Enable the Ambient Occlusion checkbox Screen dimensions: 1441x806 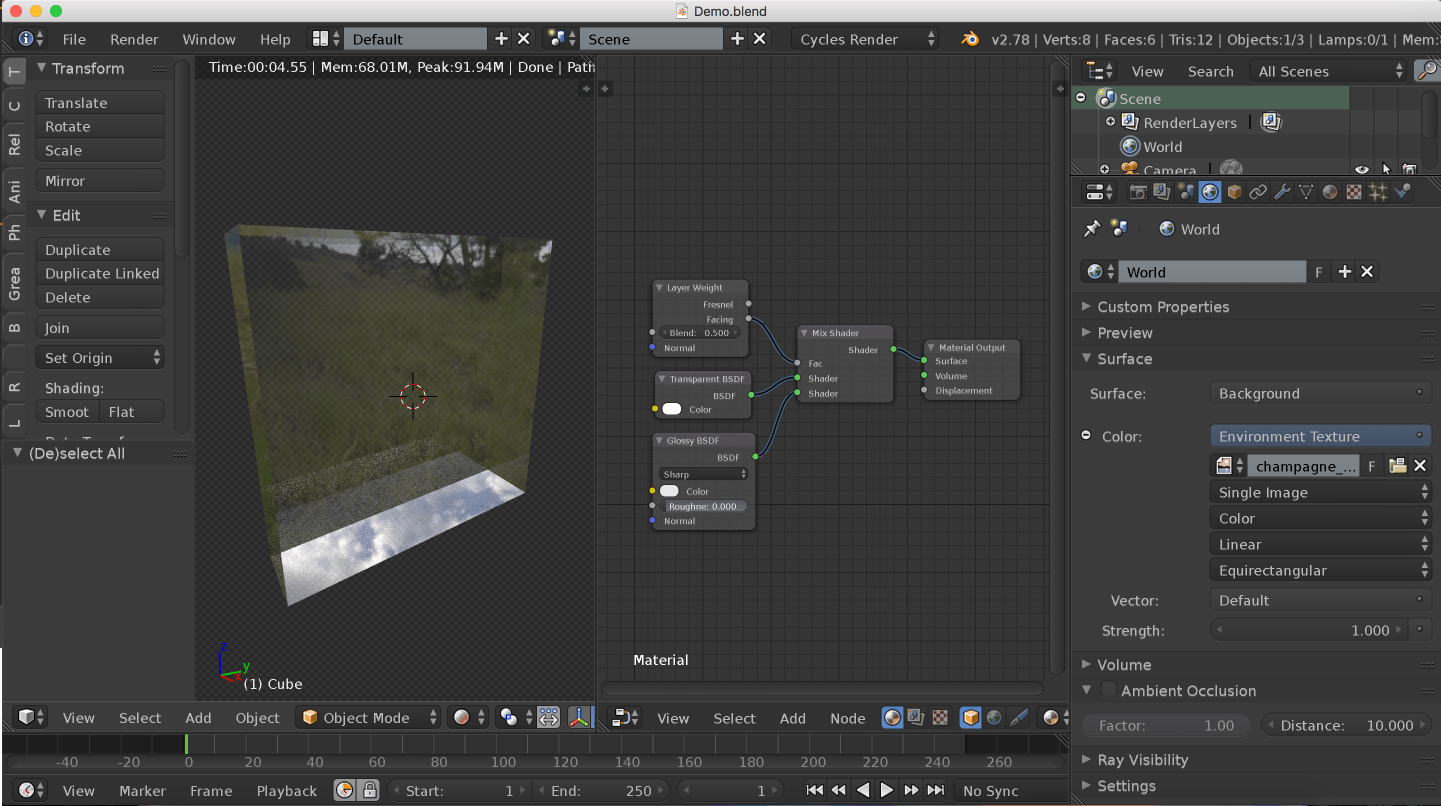click(x=1108, y=690)
